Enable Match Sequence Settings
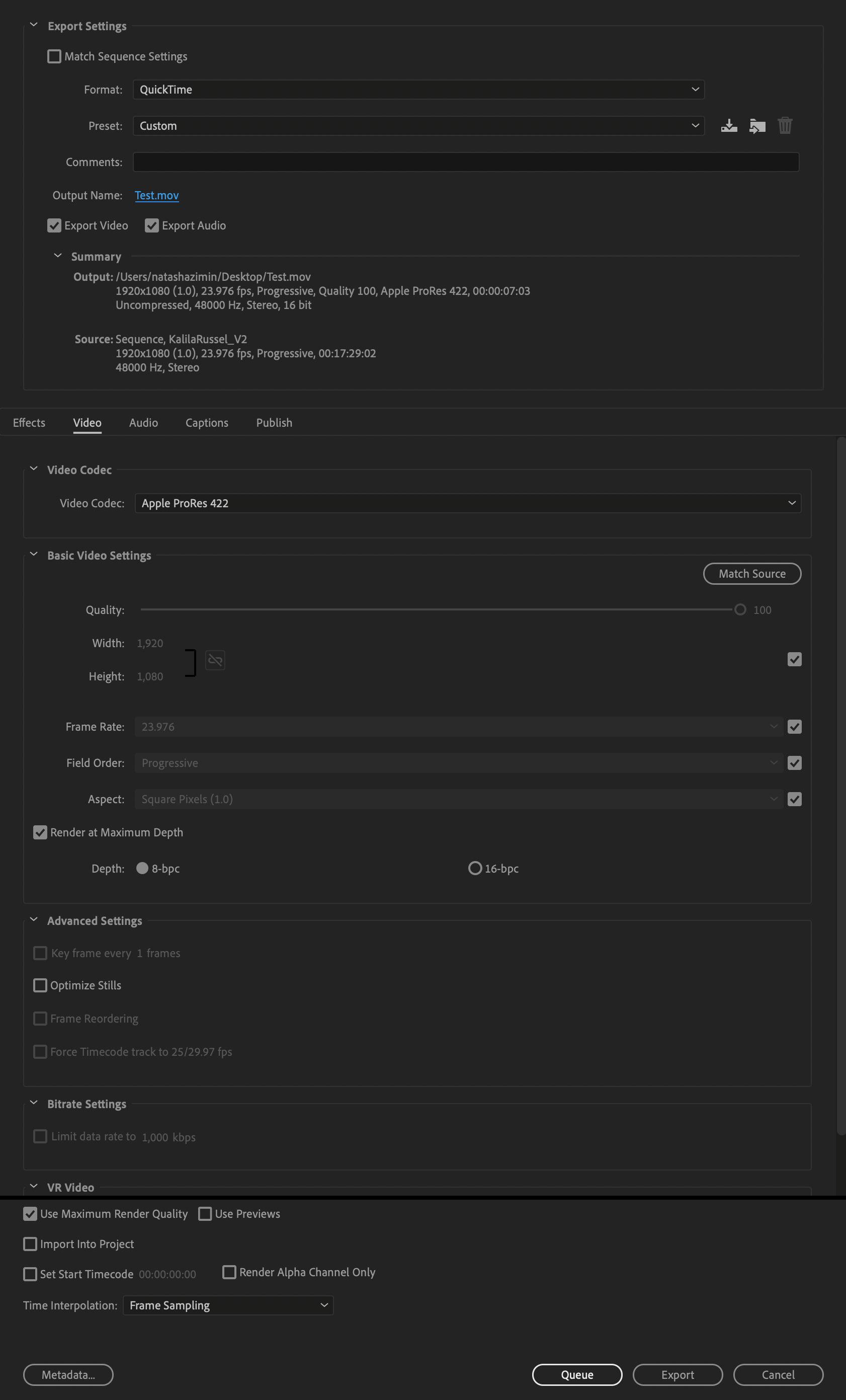This screenshot has height=1400, width=846. point(54,56)
